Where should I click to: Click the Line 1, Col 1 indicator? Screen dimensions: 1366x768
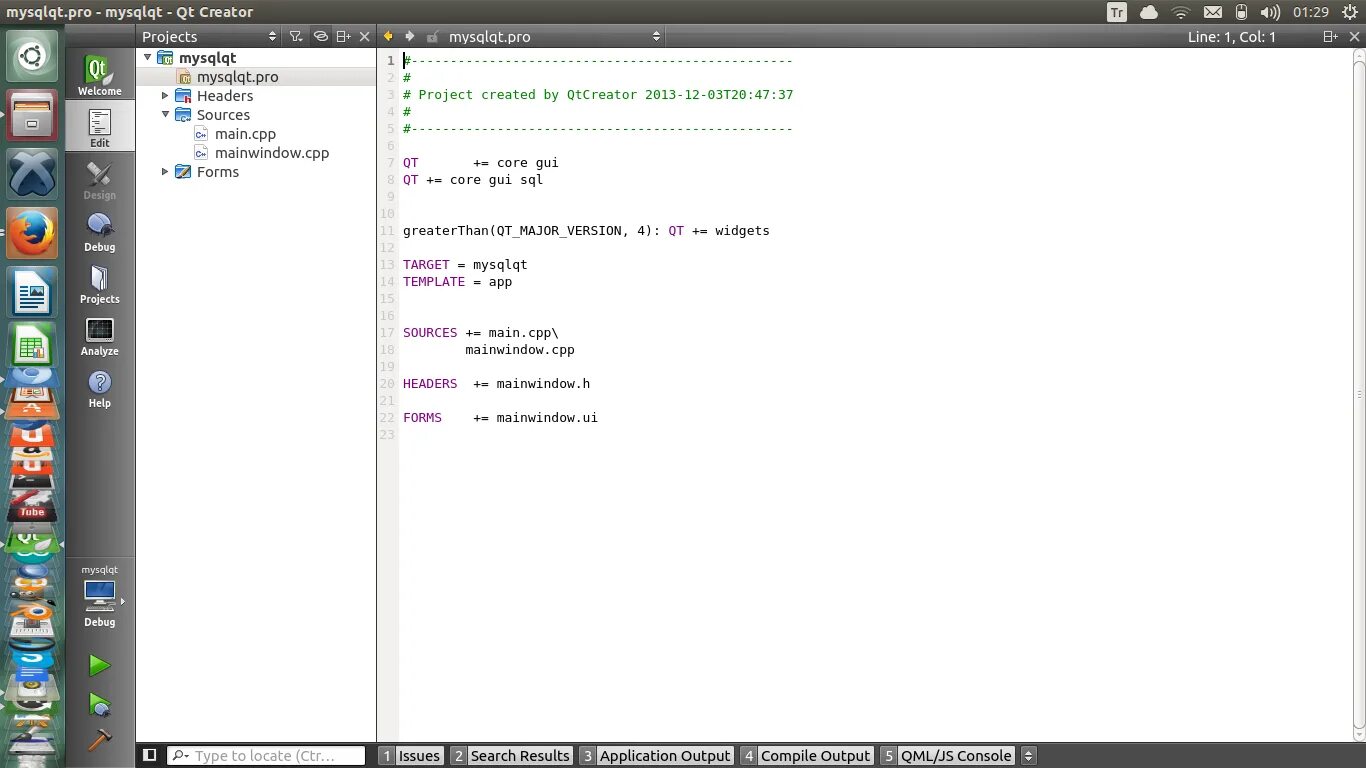(1231, 37)
